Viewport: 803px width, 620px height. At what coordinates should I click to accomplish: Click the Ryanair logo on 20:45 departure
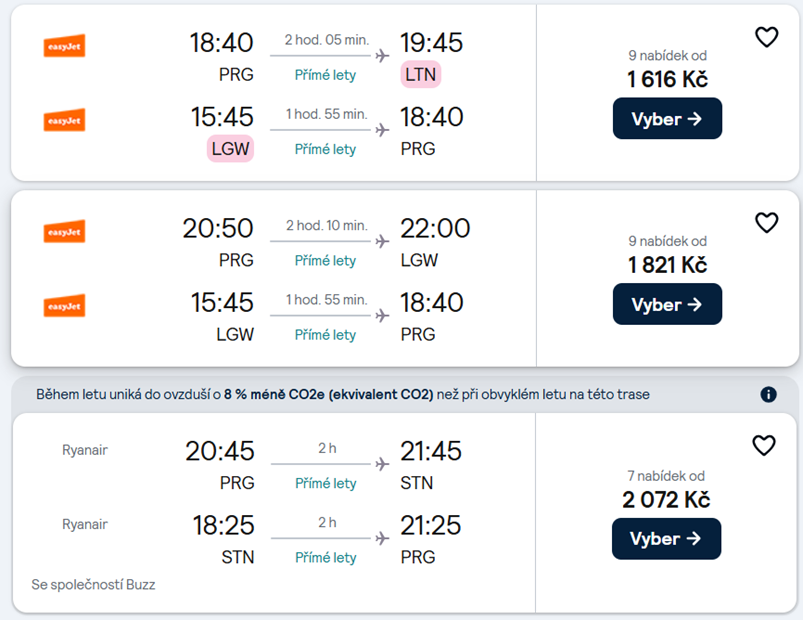84,450
